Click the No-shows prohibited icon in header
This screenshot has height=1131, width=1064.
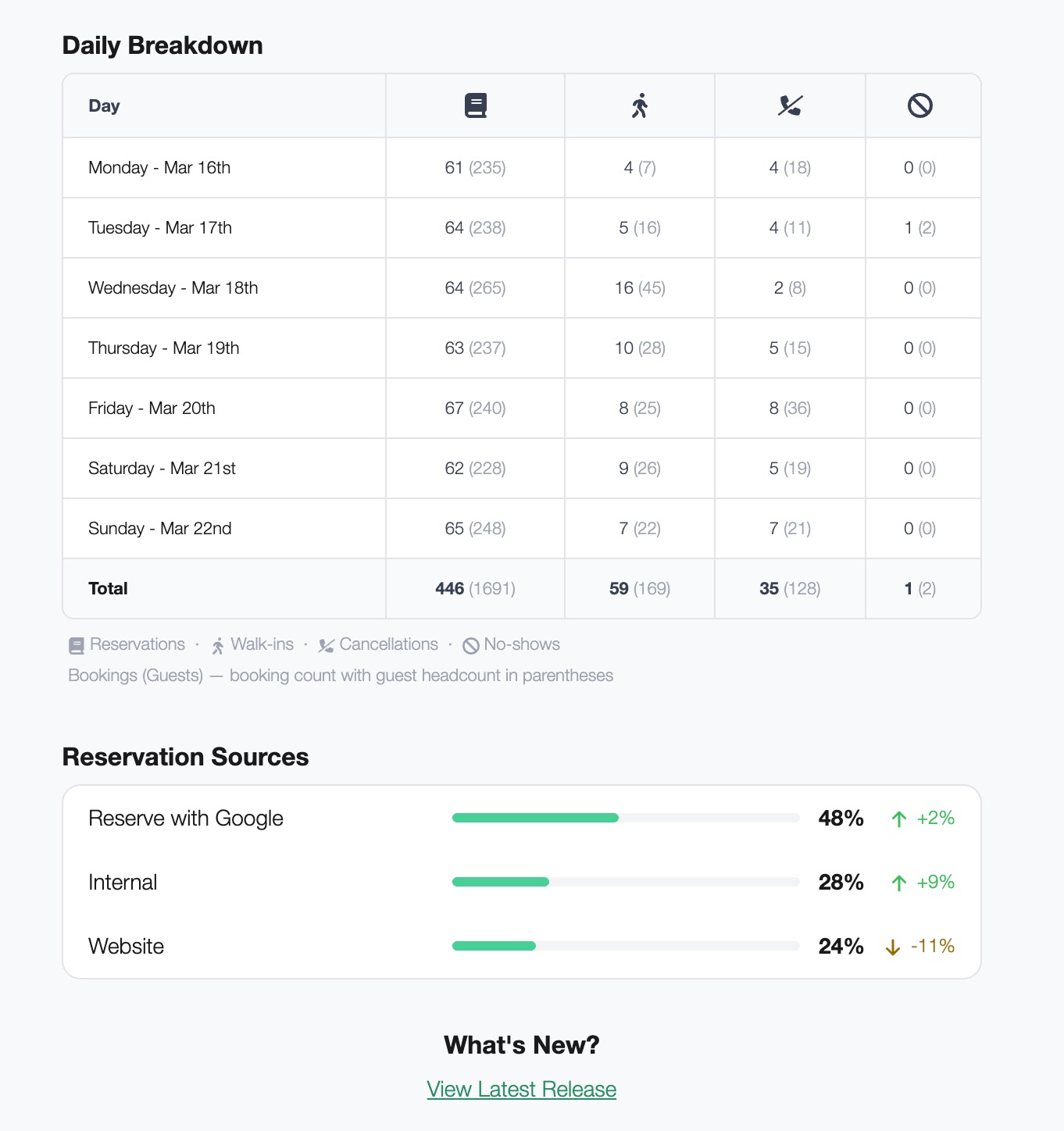[x=920, y=105]
